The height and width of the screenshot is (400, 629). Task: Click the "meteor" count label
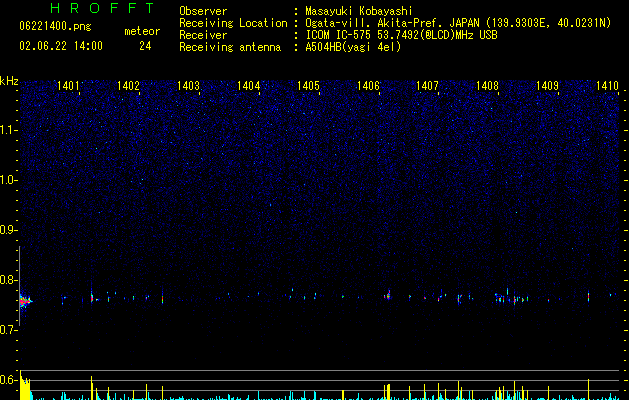(142, 31)
